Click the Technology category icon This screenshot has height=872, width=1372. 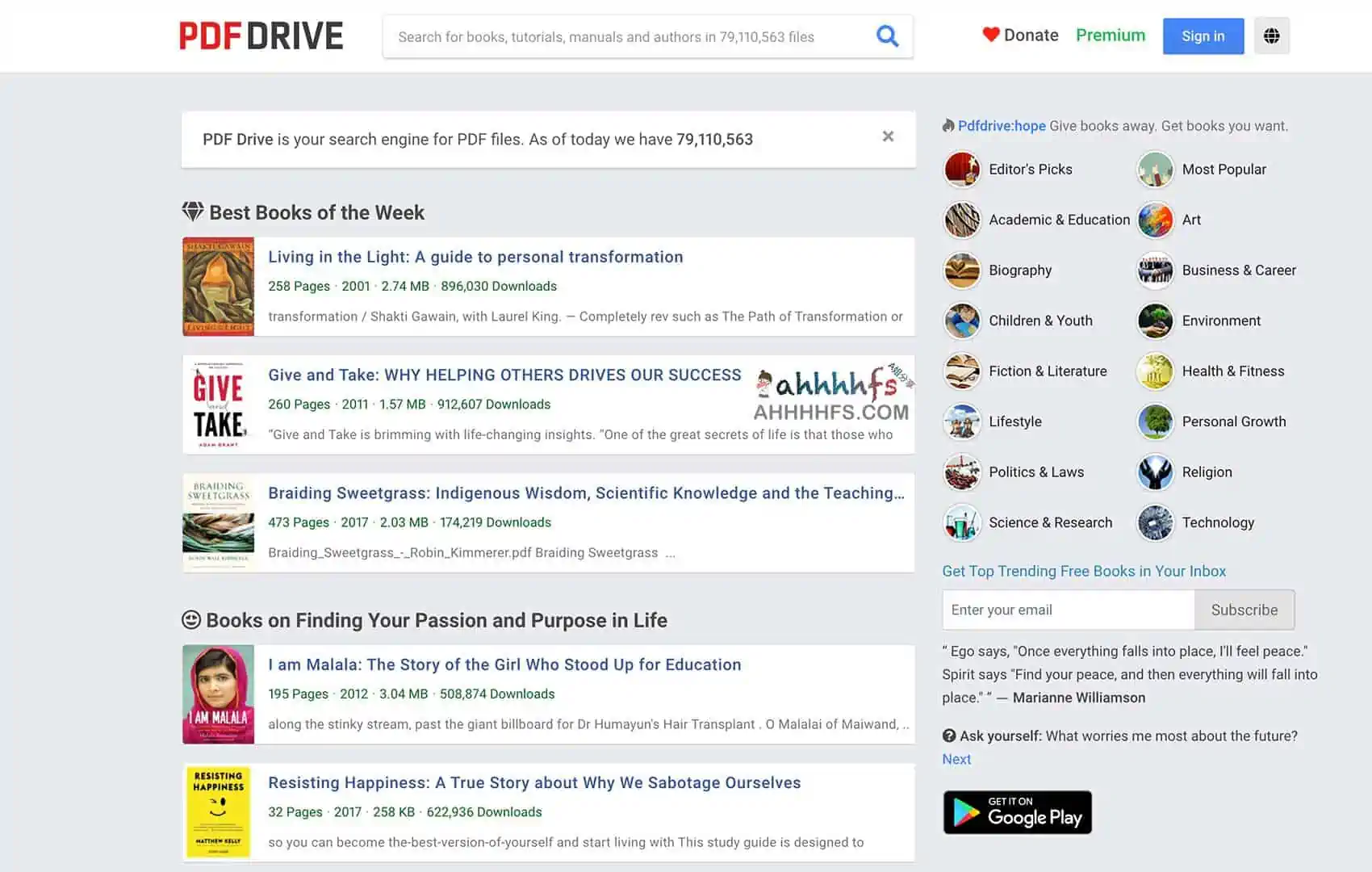[x=1155, y=523]
